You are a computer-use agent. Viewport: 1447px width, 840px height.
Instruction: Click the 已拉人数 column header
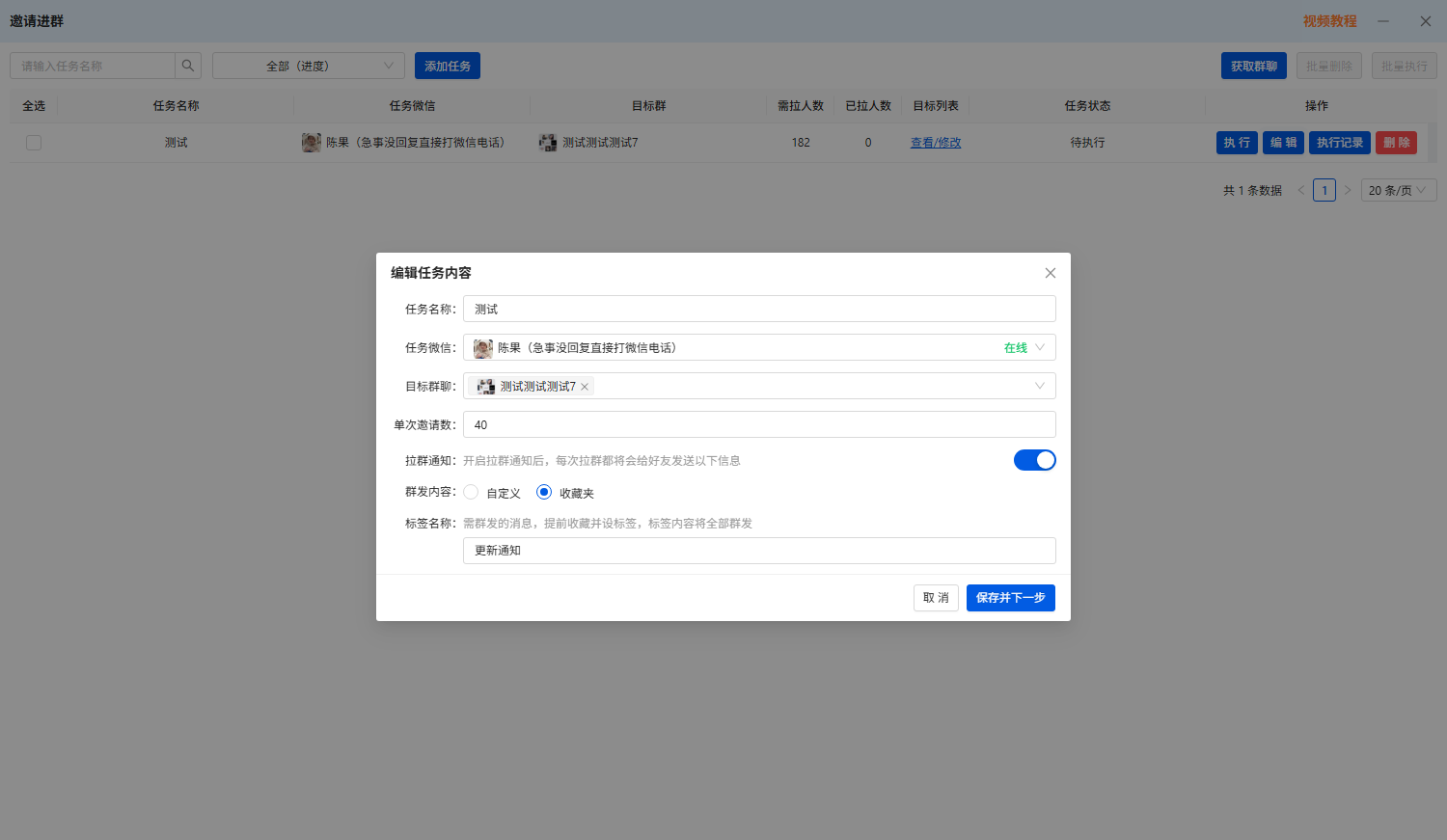point(868,106)
